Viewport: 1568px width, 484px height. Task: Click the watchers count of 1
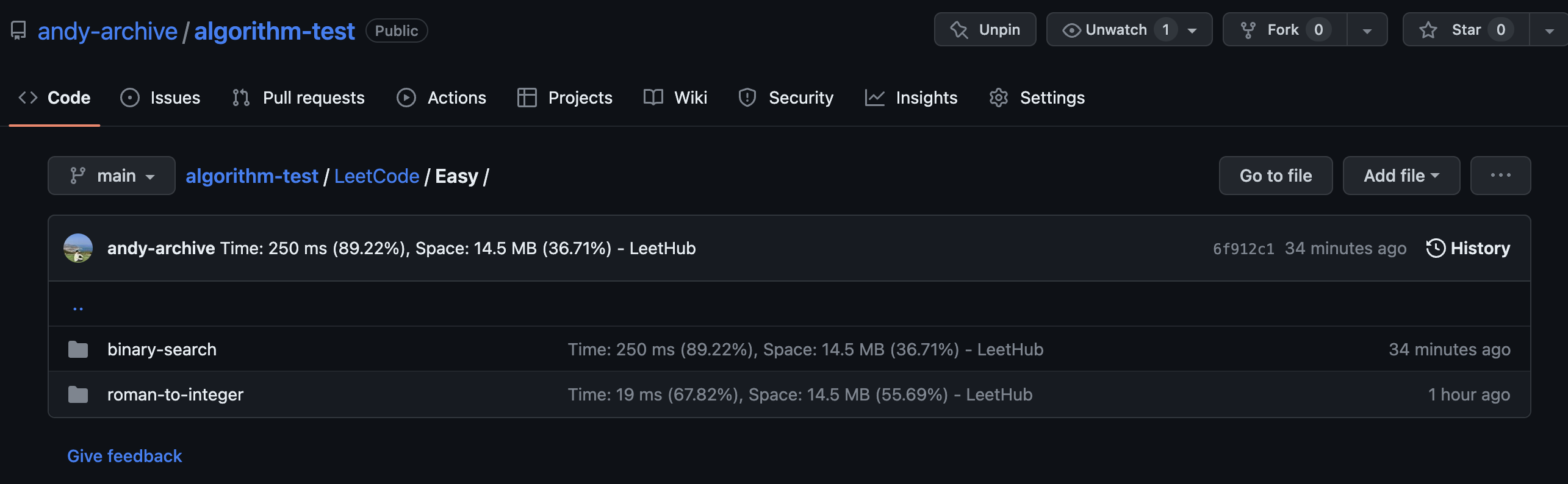point(1165,29)
